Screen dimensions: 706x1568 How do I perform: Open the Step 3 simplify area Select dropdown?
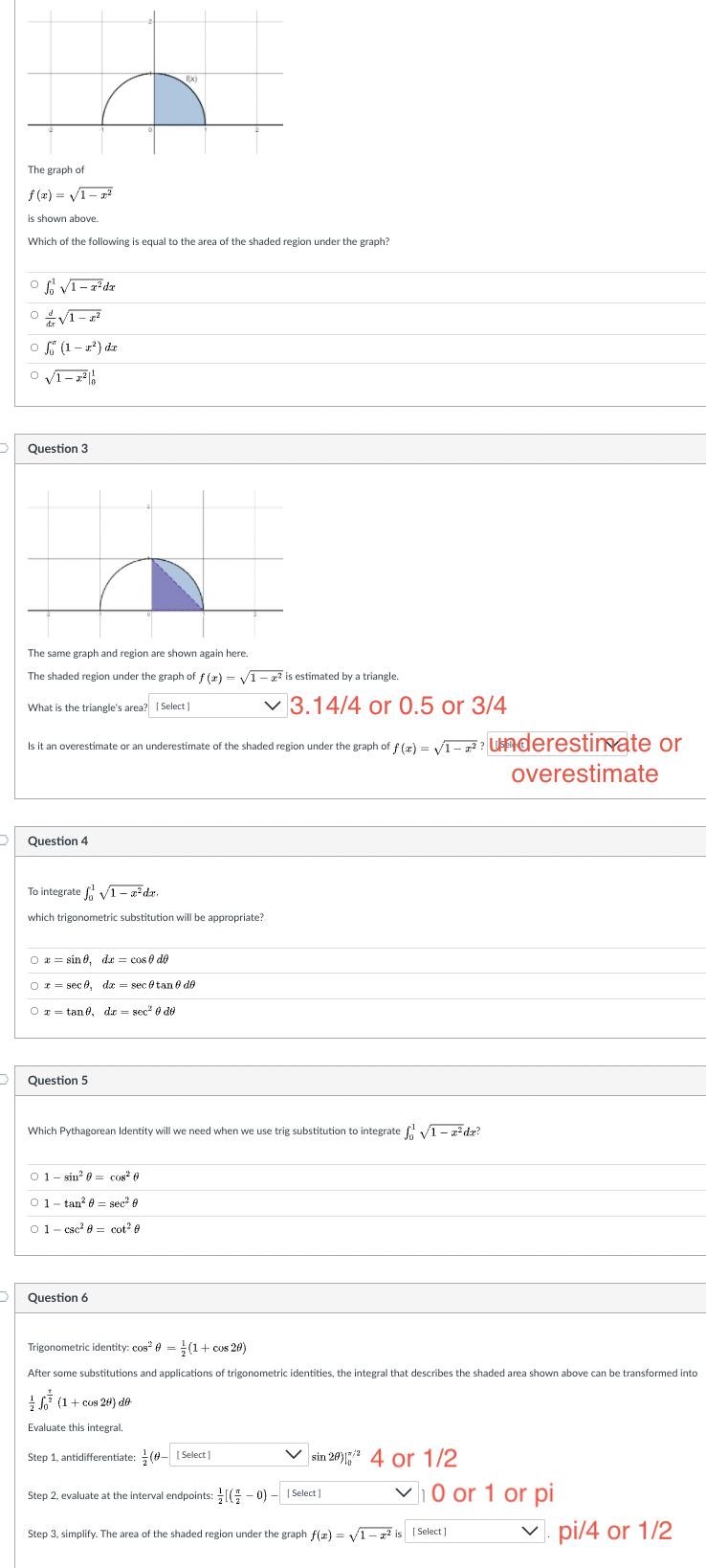475,1532
